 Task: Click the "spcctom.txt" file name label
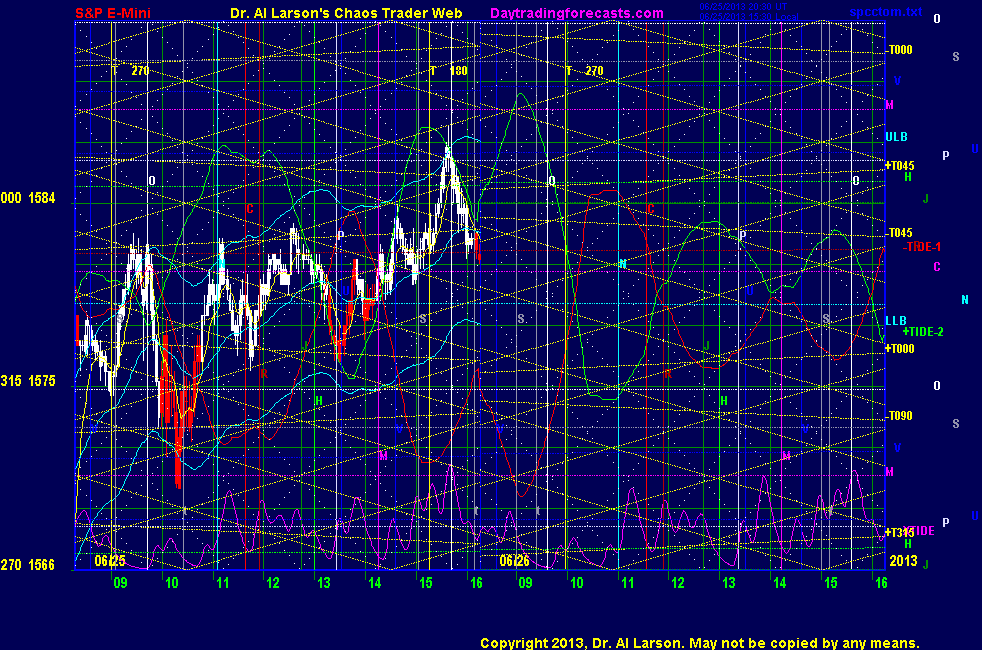point(886,12)
